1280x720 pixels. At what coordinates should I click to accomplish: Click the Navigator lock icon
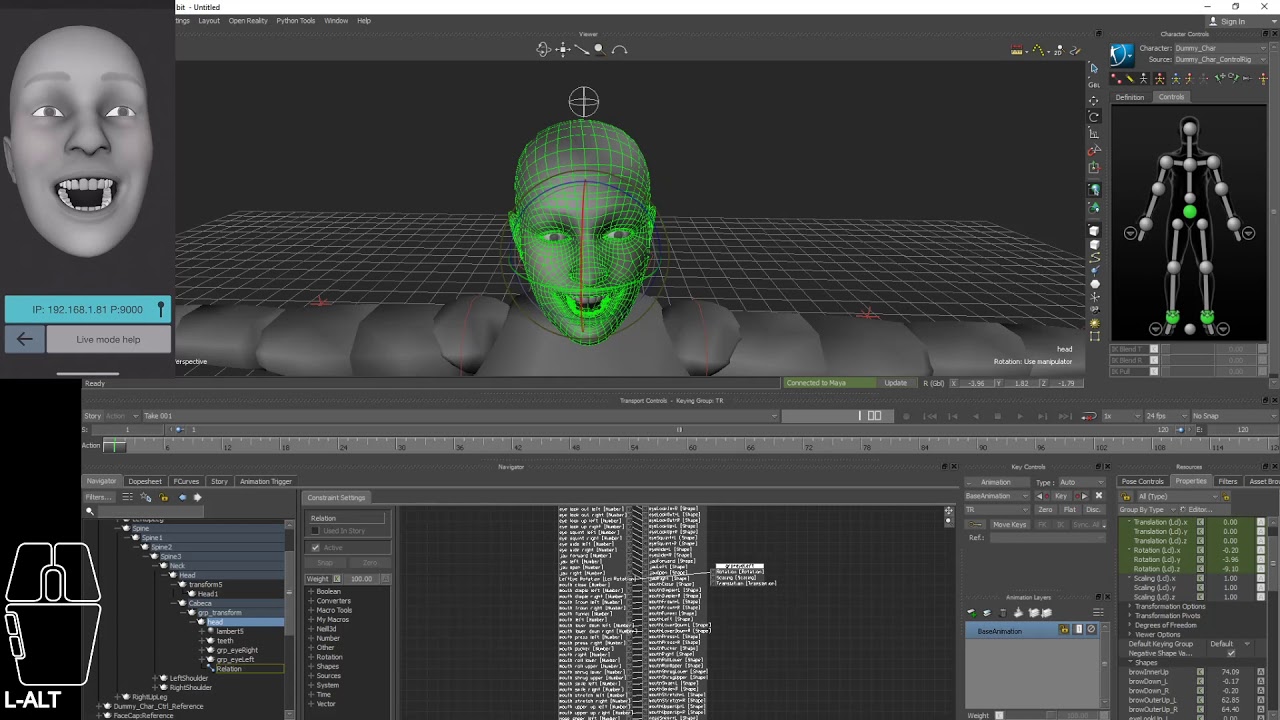coord(164,497)
